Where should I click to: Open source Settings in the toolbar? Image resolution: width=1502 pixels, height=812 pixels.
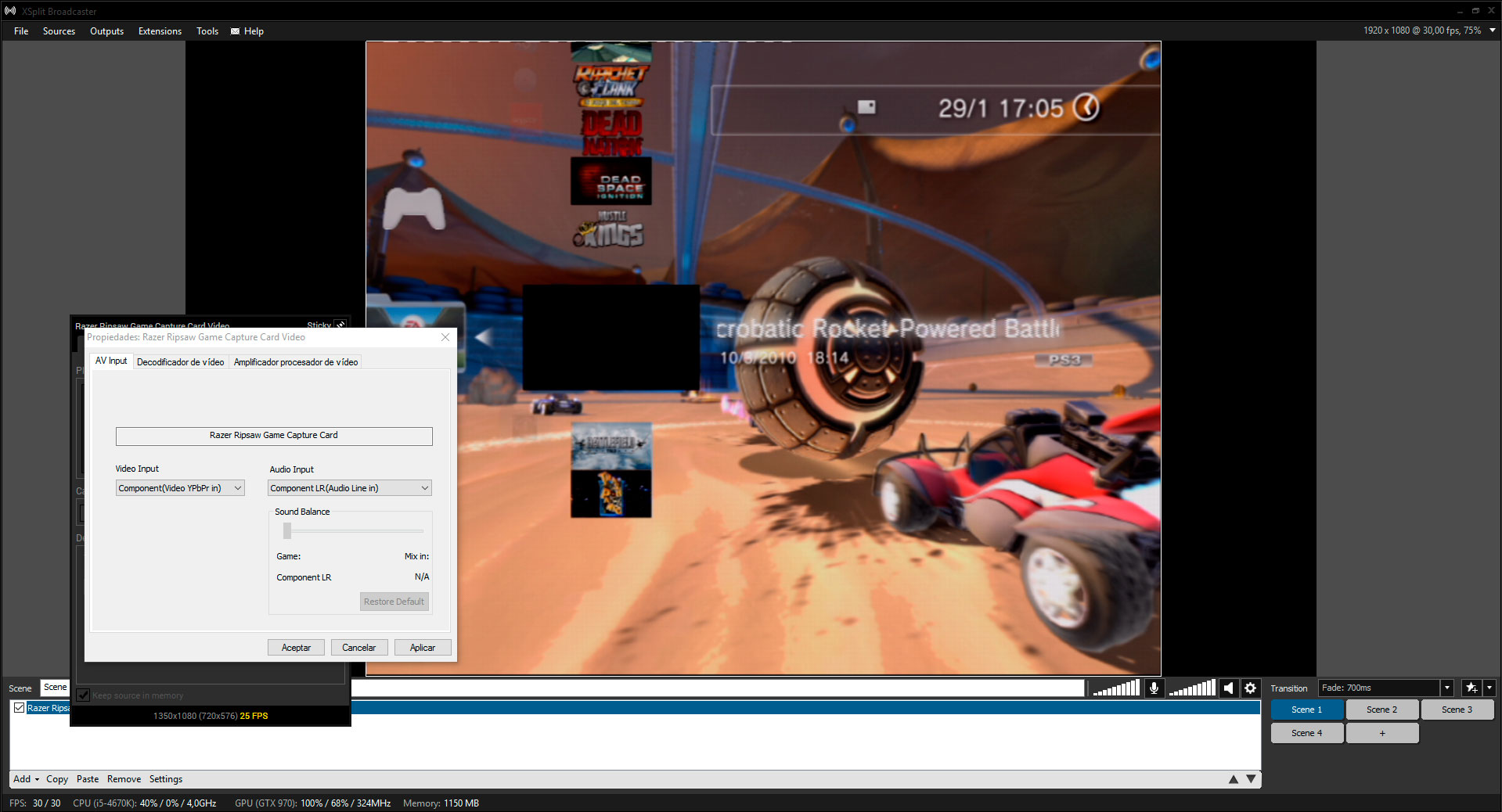(166, 779)
